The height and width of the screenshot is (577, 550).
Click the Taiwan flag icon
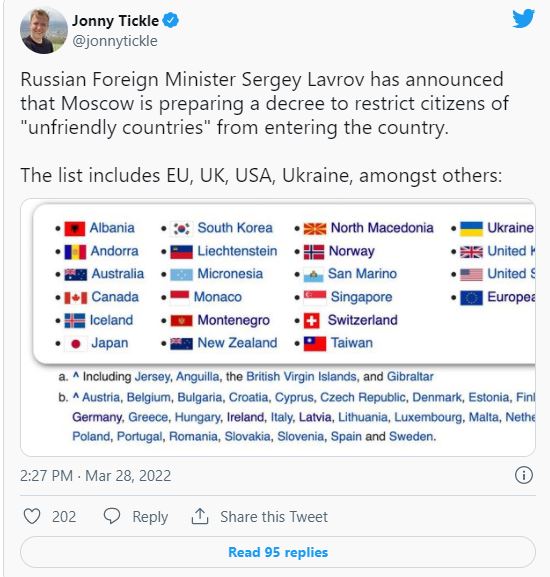click(x=315, y=344)
